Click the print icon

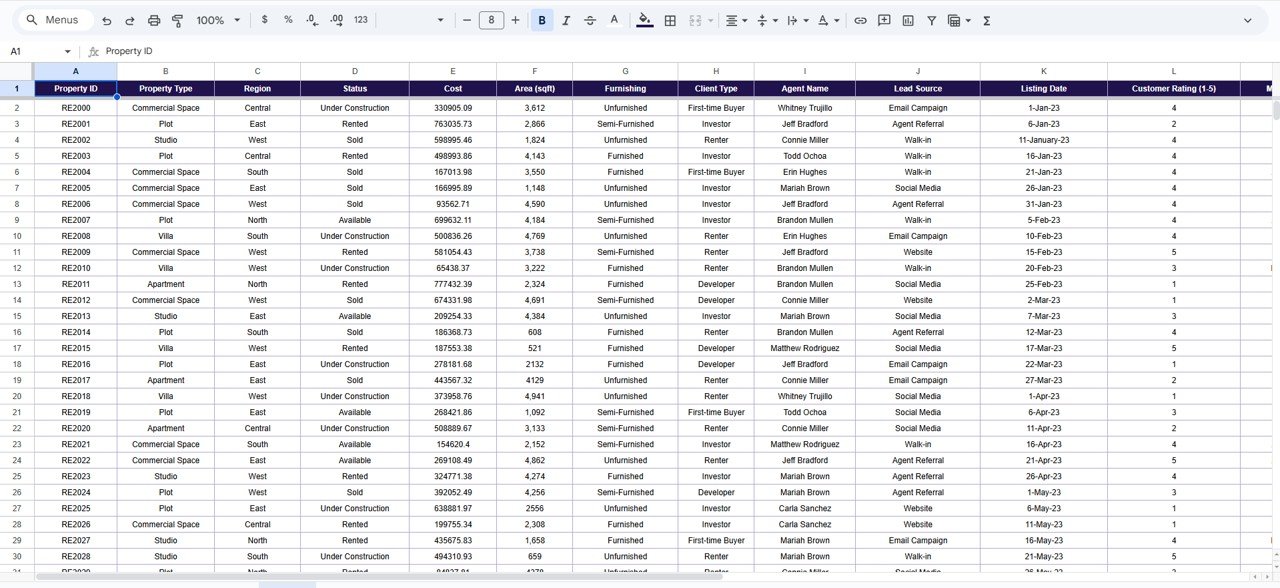(x=152, y=20)
